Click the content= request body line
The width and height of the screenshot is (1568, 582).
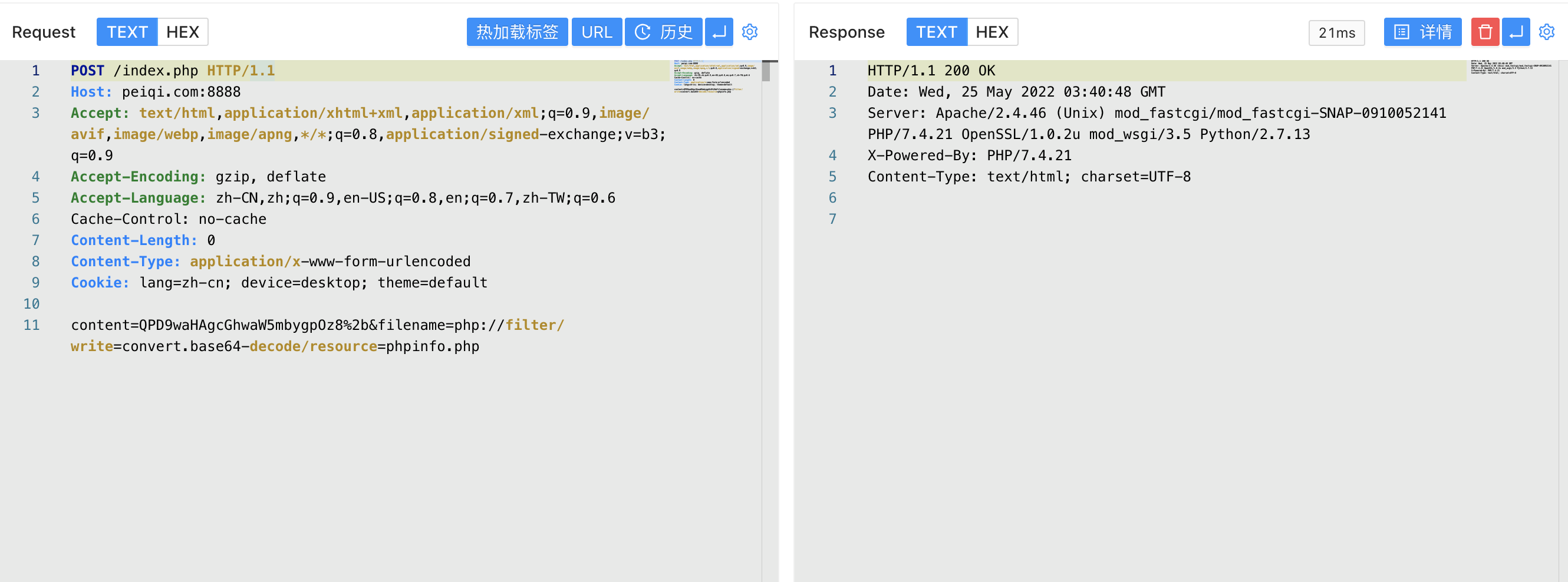pyautogui.click(x=318, y=325)
